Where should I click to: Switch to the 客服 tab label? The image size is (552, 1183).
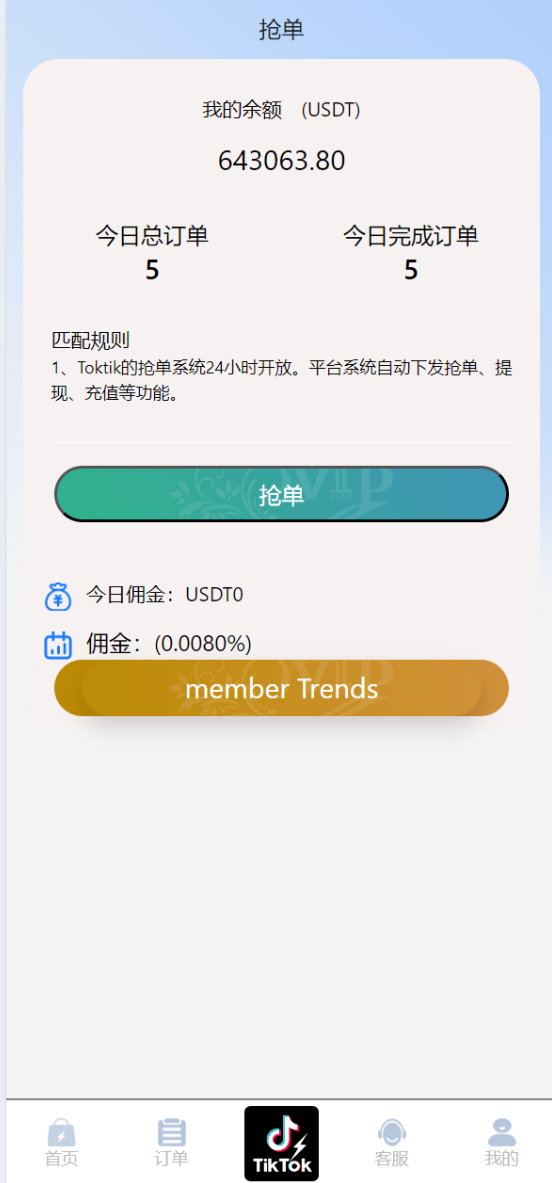(x=391, y=1158)
